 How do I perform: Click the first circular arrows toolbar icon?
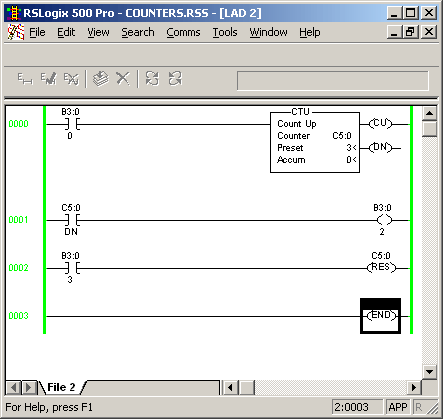pyautogui.click(x=152, y=79)
